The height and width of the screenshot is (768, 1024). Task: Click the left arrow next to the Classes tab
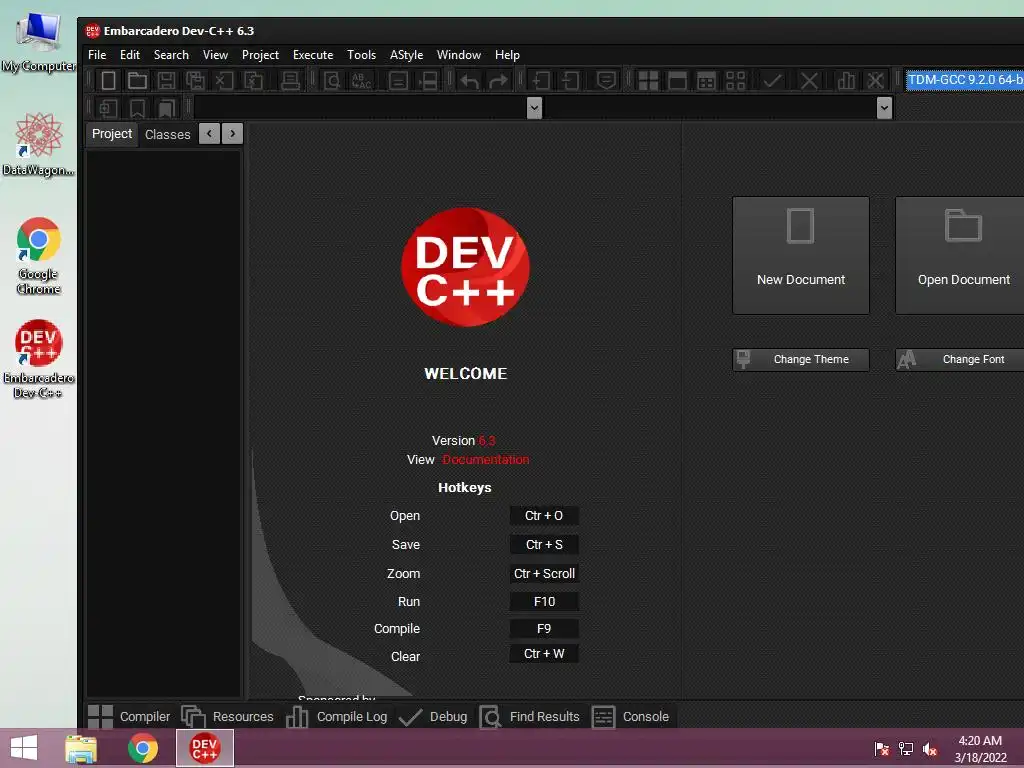[x=209, y=133]
